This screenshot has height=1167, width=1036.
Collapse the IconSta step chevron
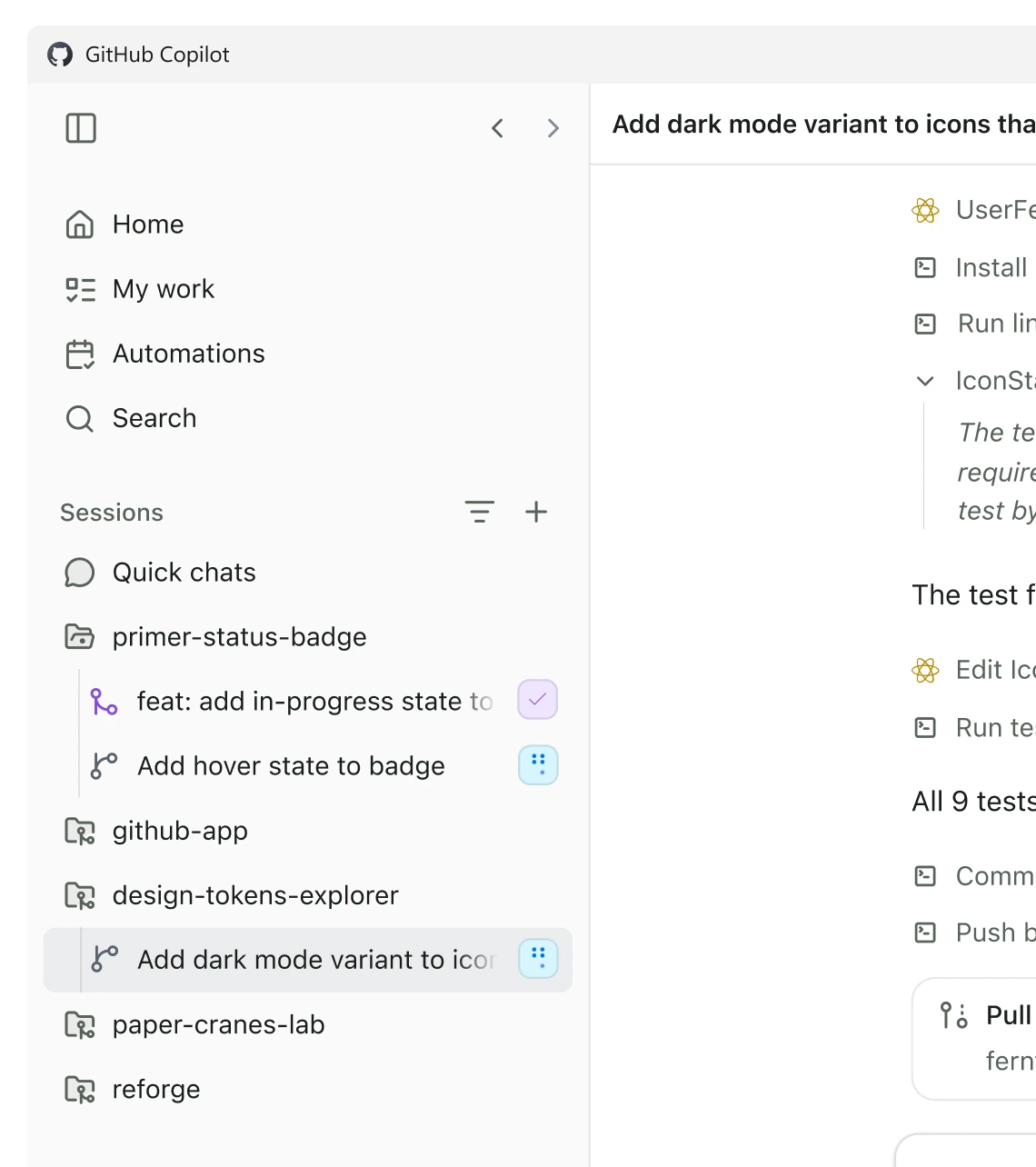coord(925,381)
